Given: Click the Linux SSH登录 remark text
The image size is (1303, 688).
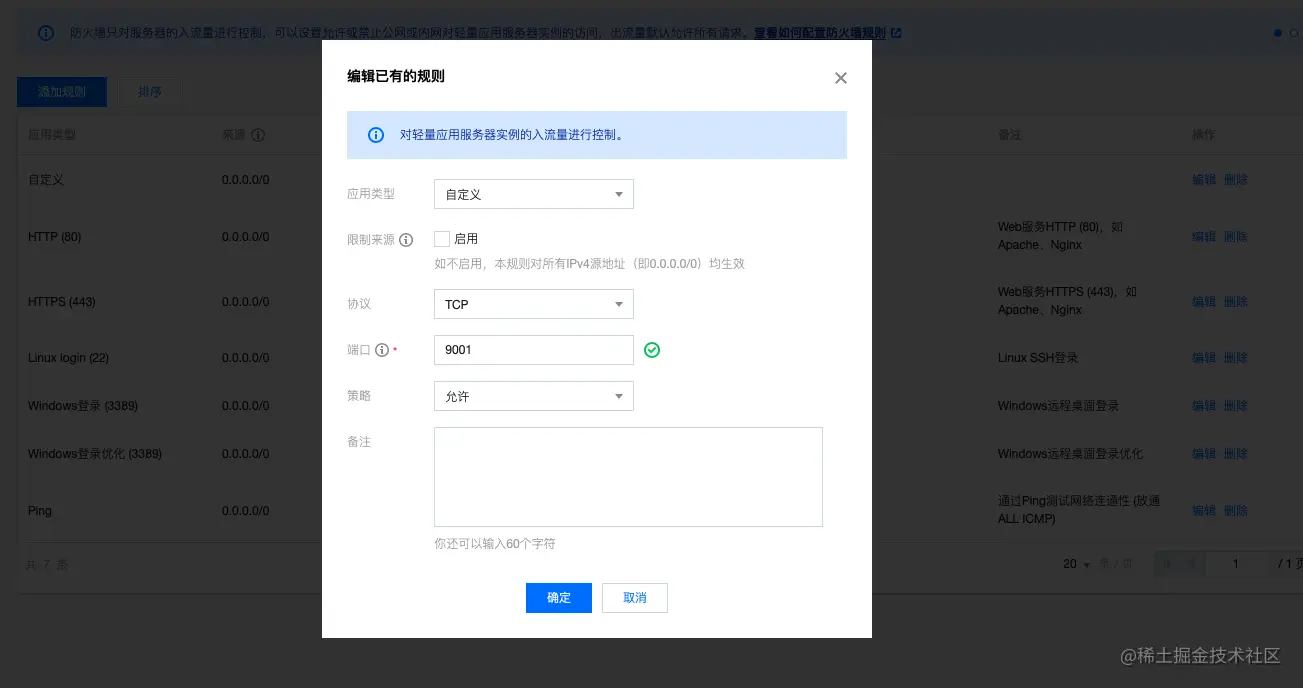Looking at the screenshot, I should [x=1038, y=358].
